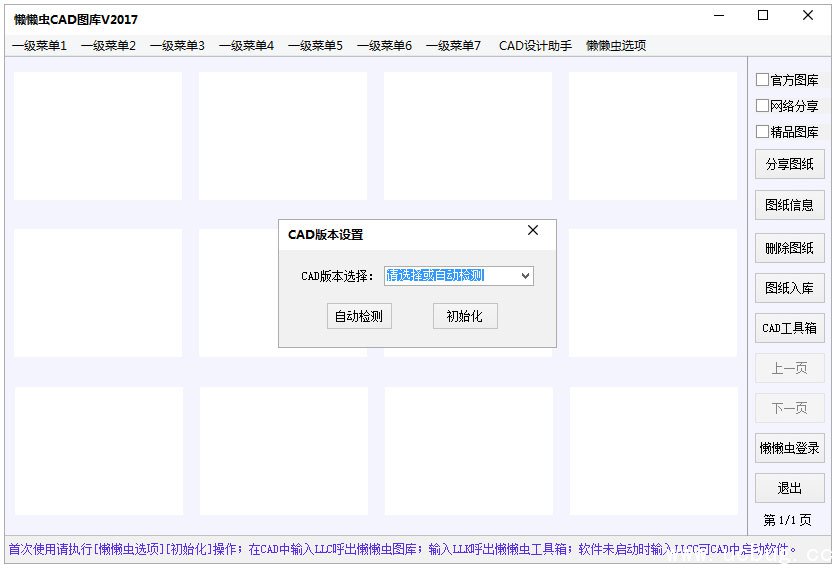This screenshot has width=836, height=569.
Task: Click the 懒懒虫登录 button
Action: tap(789, 448)
